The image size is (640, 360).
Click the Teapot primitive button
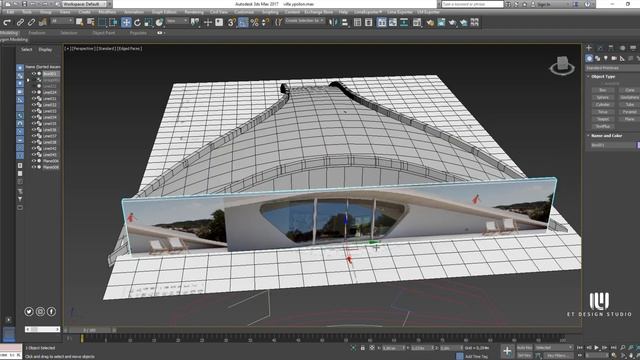pyautogui.click(x=602, y=119)
